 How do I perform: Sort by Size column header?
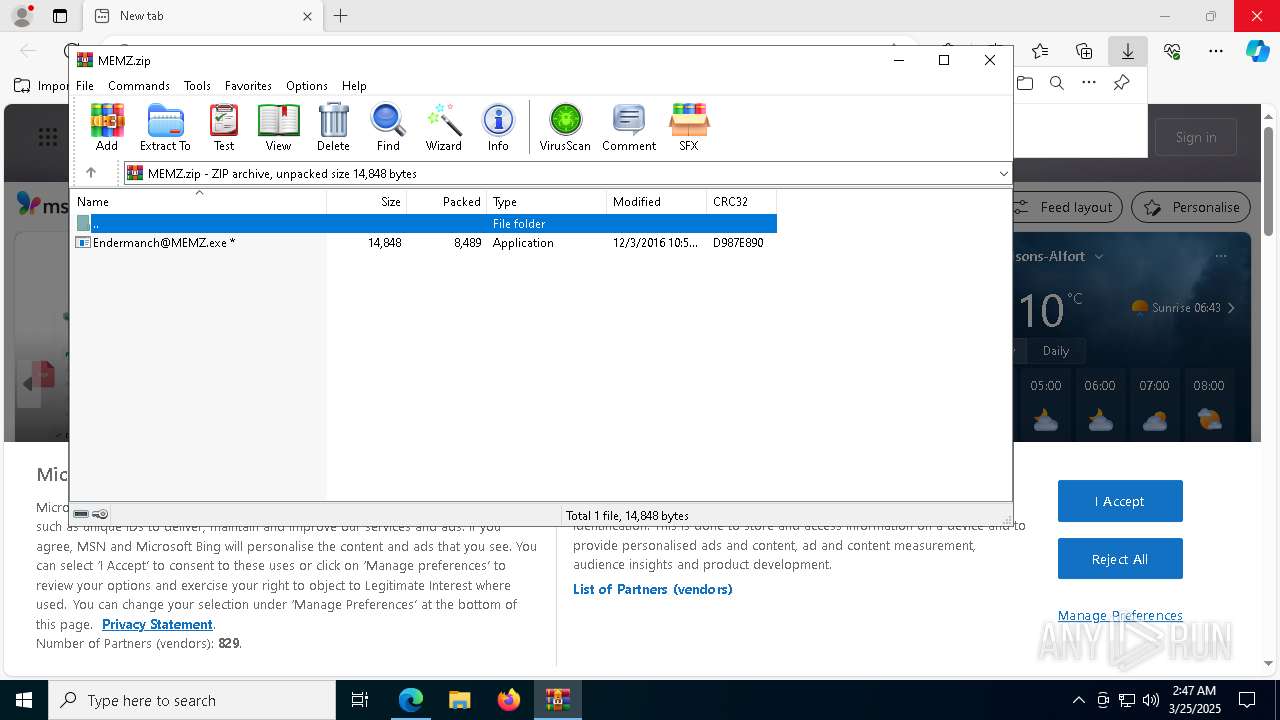pyautogui.click(x=367, y=201)
